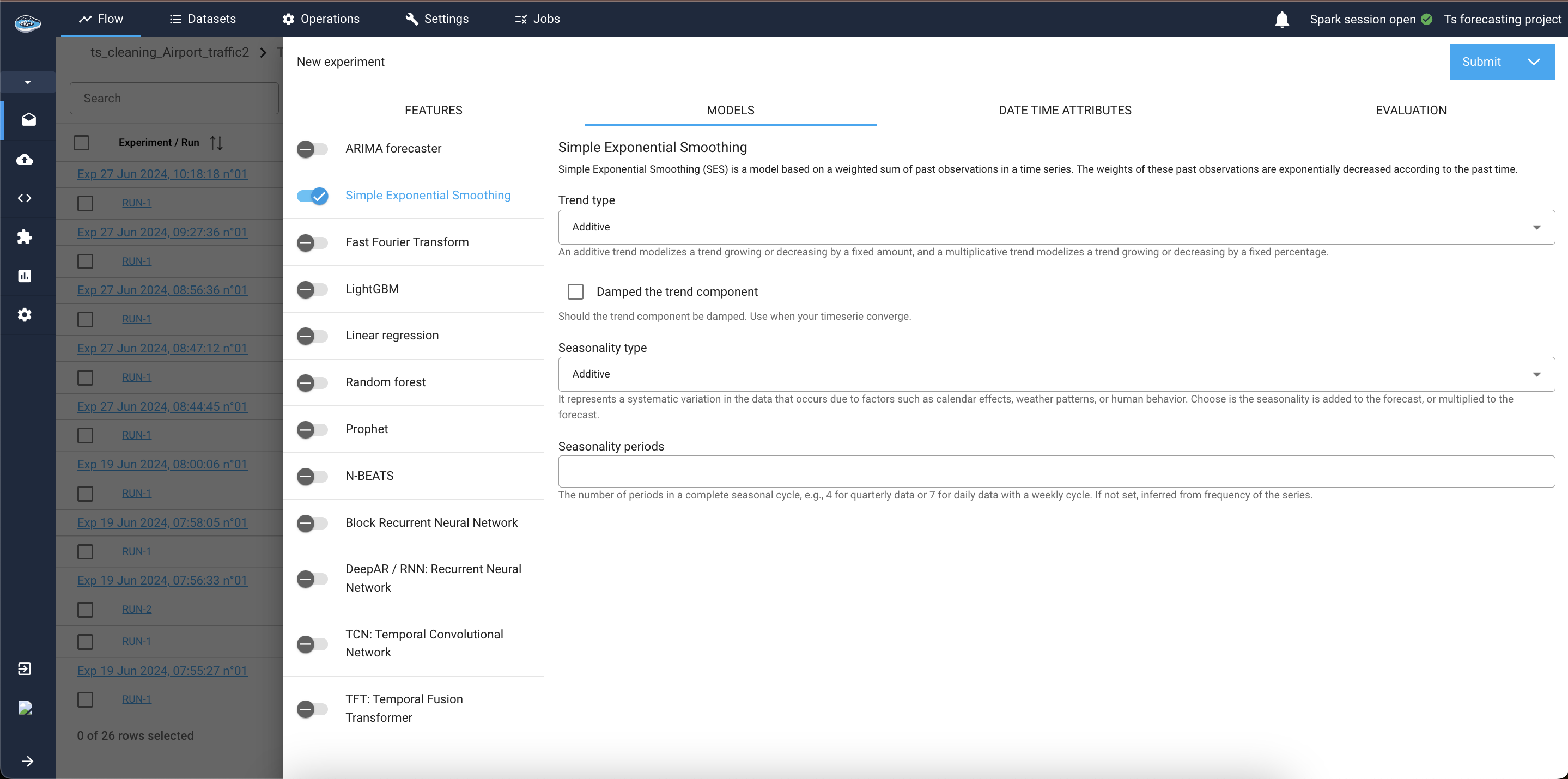
Task: Click the logout exit icon in sidebar
Action: [25, 669]
